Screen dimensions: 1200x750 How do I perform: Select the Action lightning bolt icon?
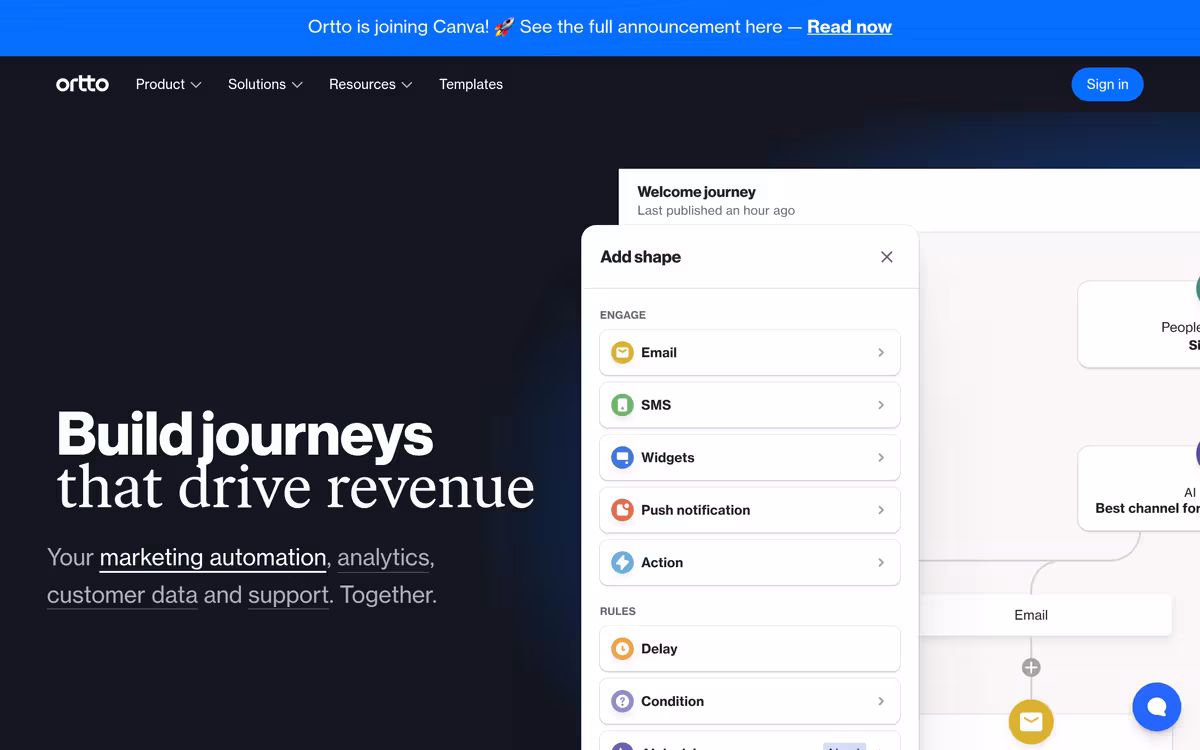pyautogui.click(x=622, y=563)
